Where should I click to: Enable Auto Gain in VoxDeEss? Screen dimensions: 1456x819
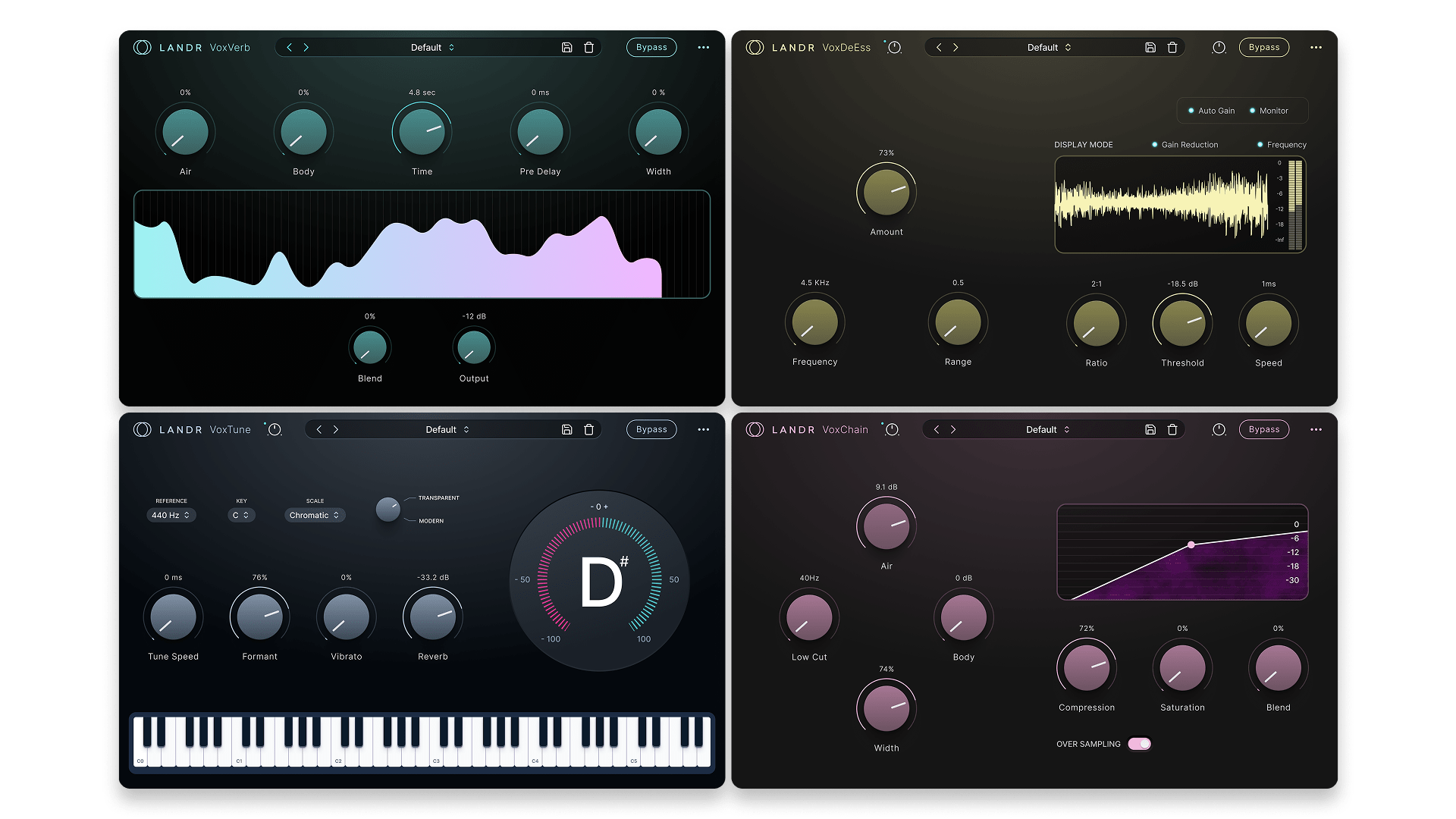1211,111
